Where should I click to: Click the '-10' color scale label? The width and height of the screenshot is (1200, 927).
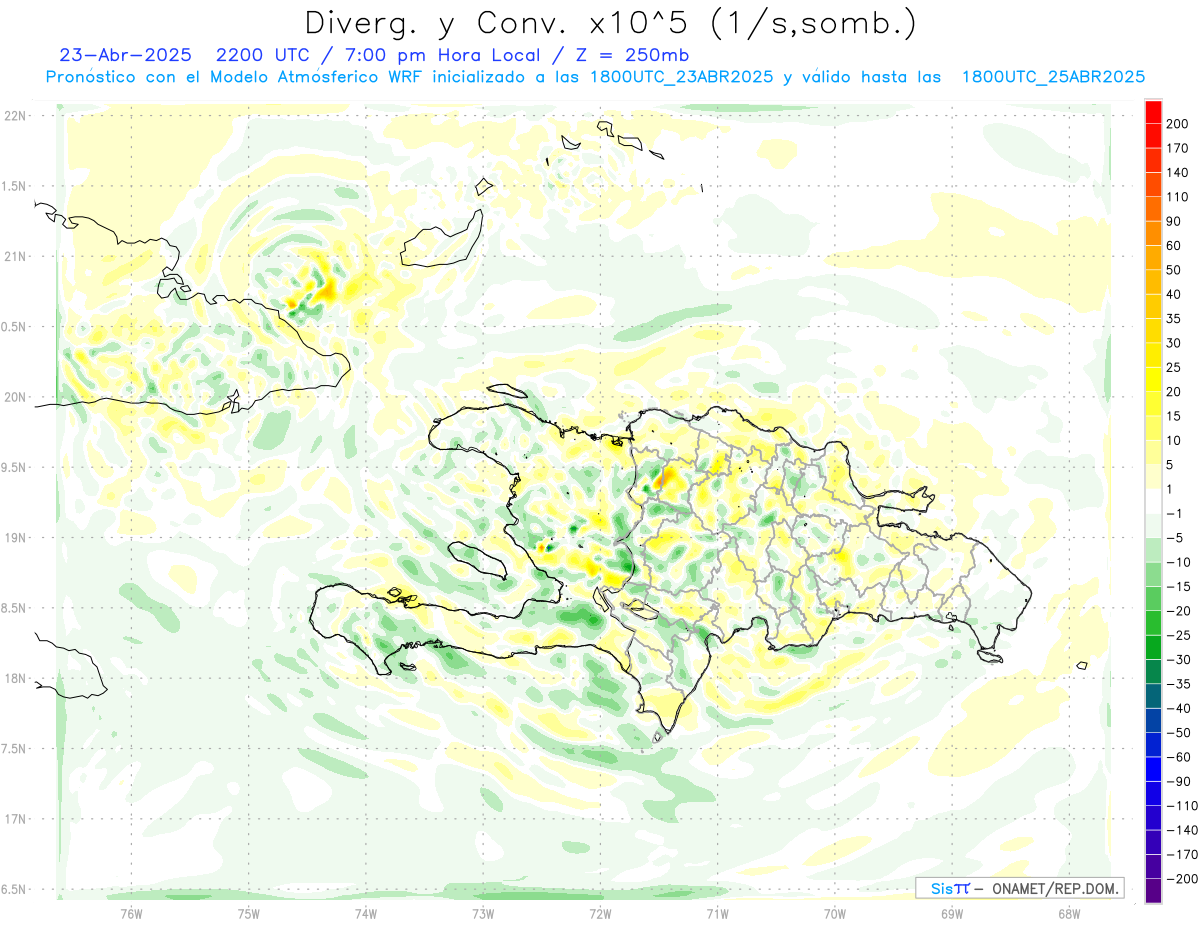coord(1181,562)
